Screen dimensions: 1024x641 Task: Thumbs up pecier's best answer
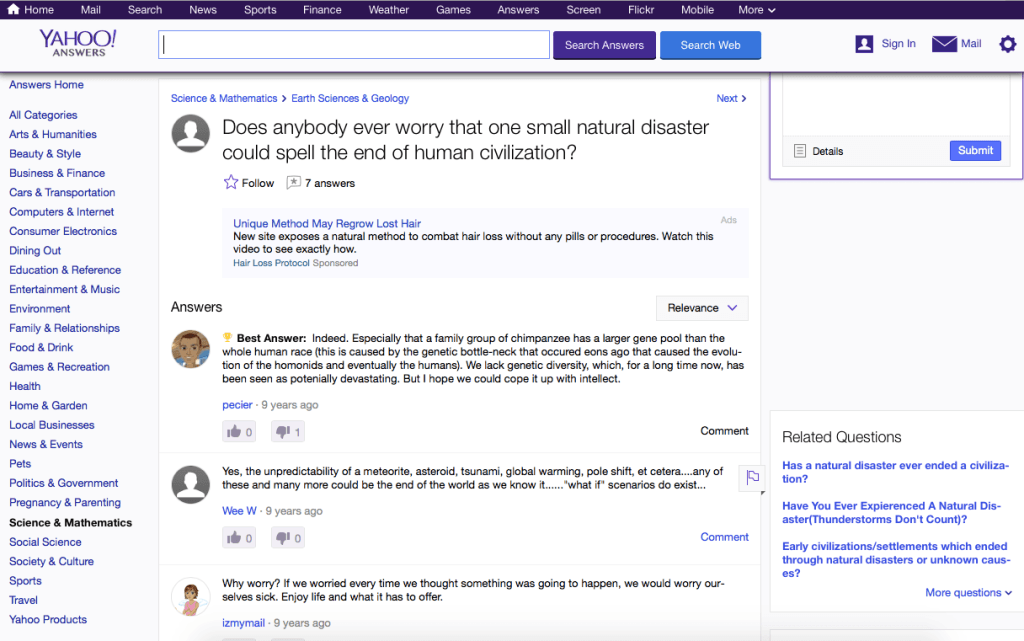click(239, 431)
